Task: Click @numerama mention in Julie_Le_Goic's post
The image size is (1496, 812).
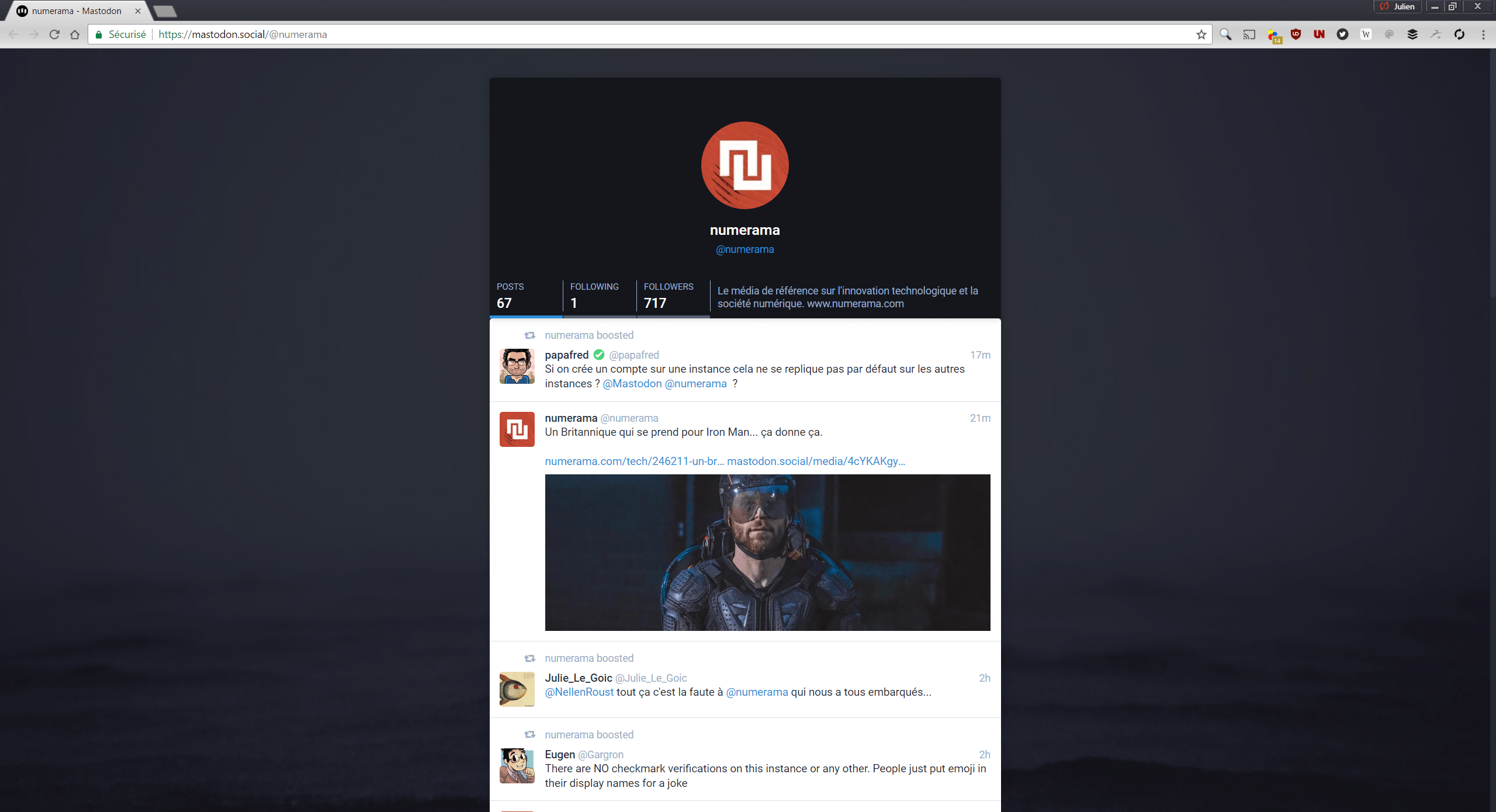Action: click(757, 692)
